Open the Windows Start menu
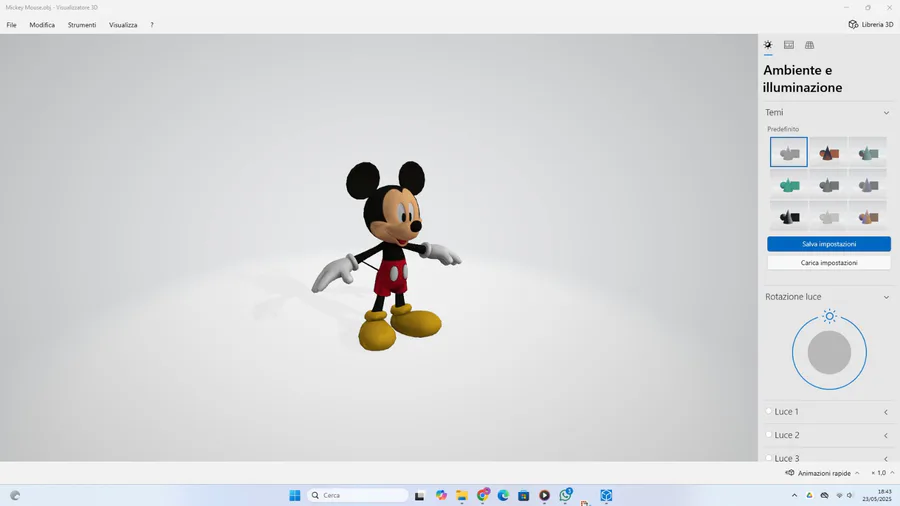Viewport: 900px width, 506px height. (x=294, y=495)
